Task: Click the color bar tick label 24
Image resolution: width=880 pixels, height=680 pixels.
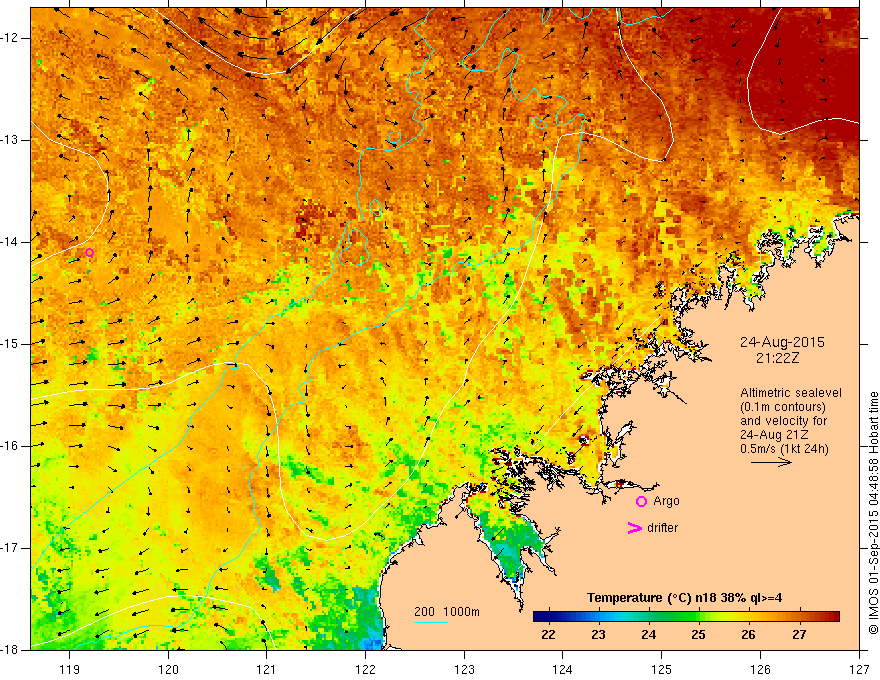Action: click(x=648, y=635)
